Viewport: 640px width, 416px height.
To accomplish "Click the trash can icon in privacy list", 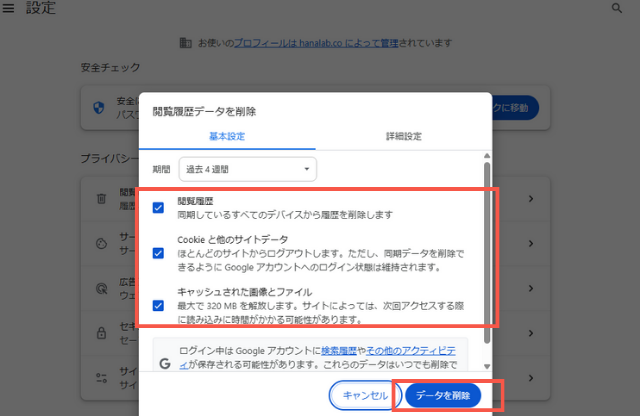I will pos(101,199).
